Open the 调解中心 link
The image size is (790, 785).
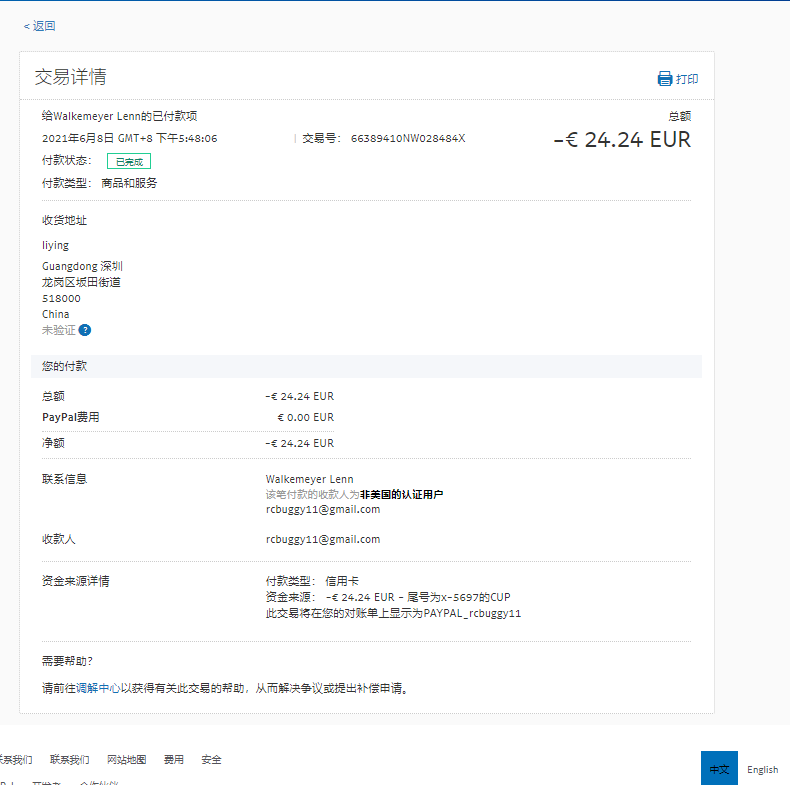pyautogui.click(x=98, y=688)
